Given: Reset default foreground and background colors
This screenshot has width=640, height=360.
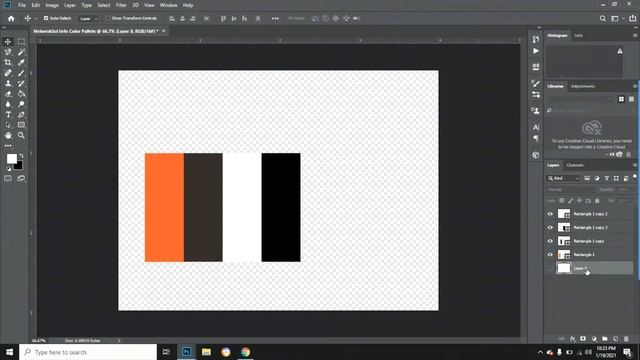Looking at the screenshot, I should tap(9, 169).
